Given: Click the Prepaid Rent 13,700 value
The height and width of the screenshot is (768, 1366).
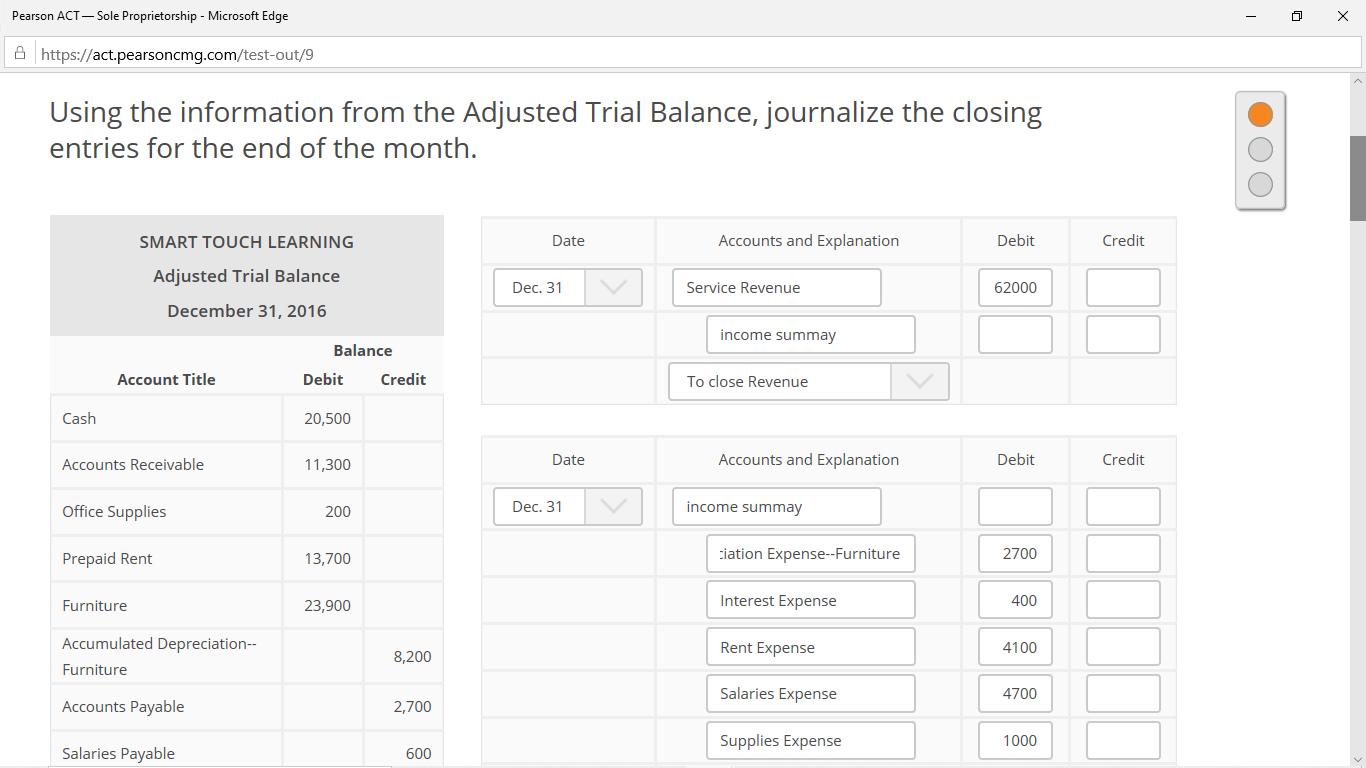Looking at the screenshot, I should point(327,558).
